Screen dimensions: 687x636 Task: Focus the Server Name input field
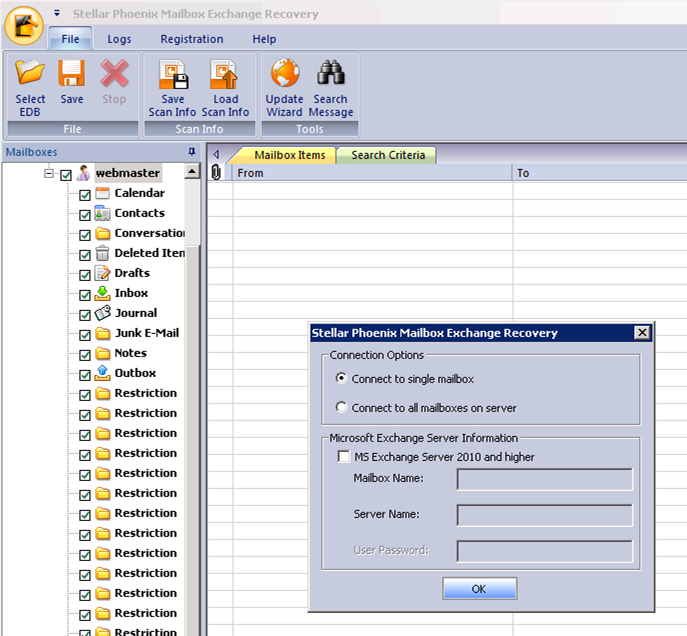click(545, 515)
